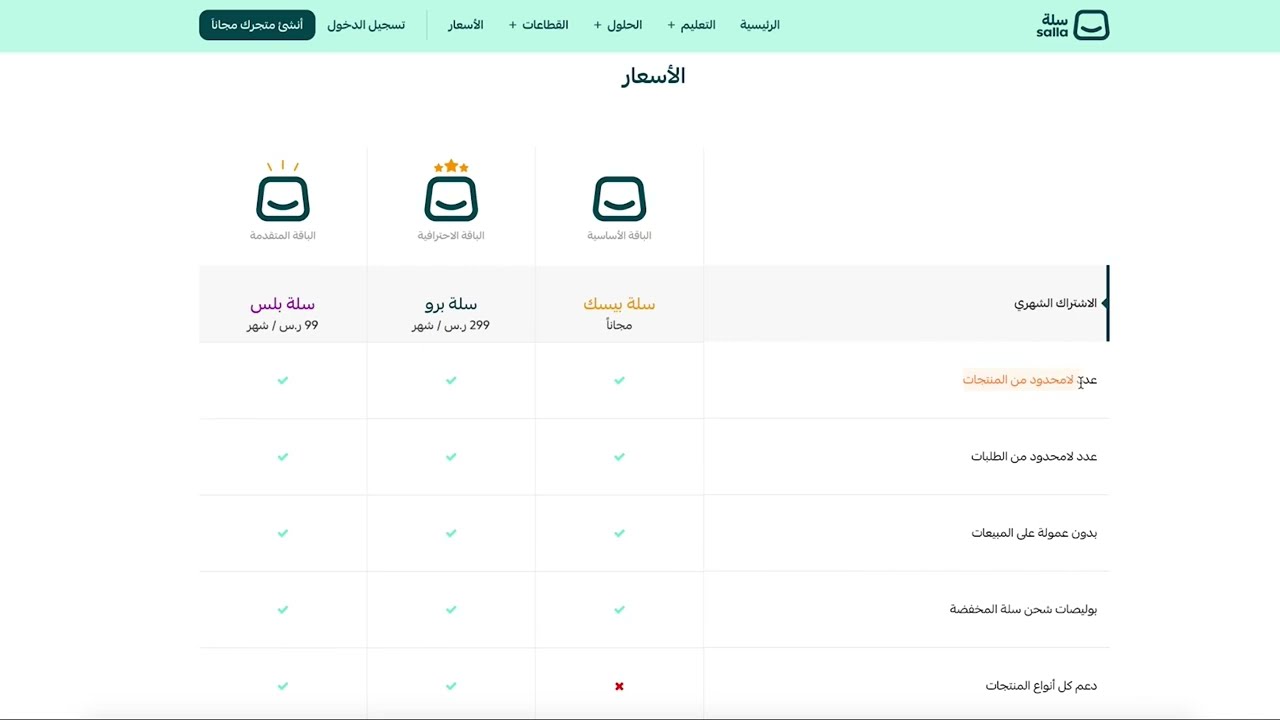Click سلة بيسك checkmark for بوليصات شحن سلة المخفضة
The width and height of the screenshot is (1280, 720).
point(619,609)
